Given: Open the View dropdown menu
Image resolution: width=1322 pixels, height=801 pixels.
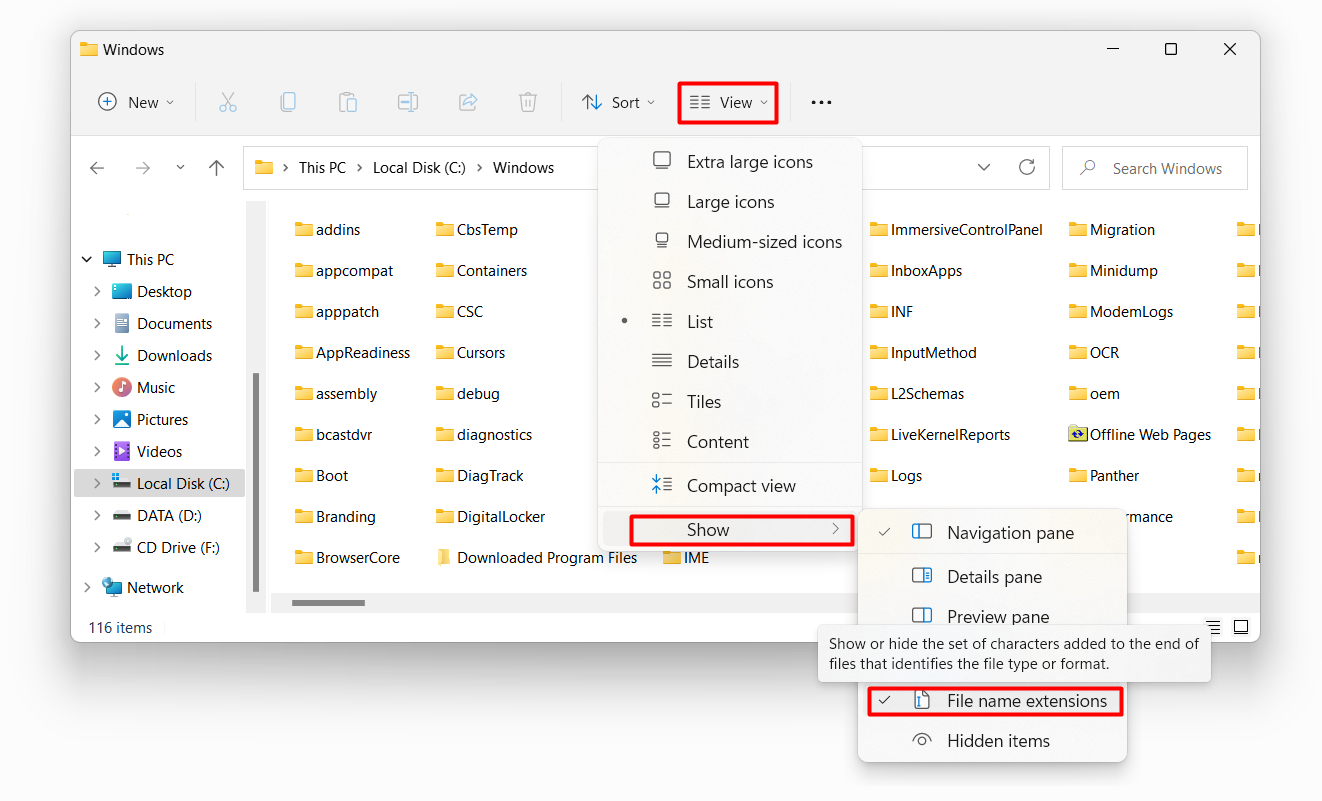Looking at the screenshot, I should point(728,102).
